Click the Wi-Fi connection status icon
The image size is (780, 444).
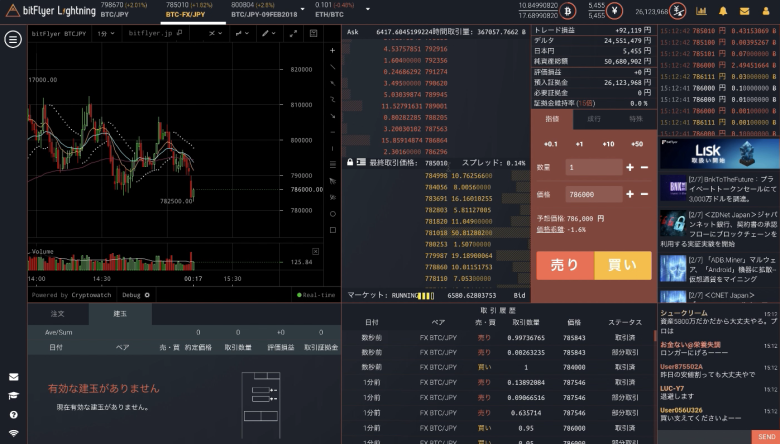(13, 434)
